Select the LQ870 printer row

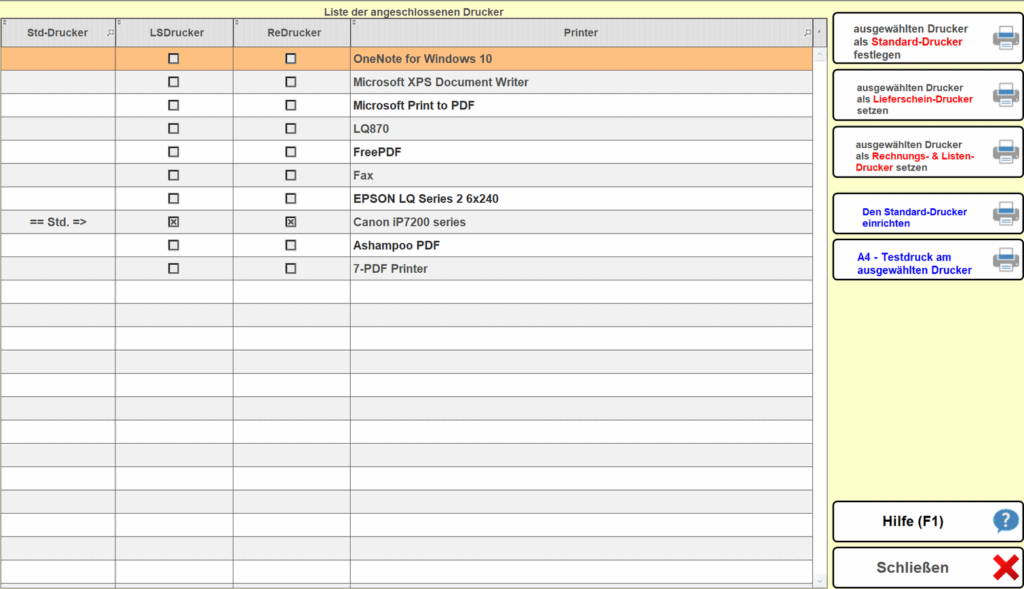406,129
